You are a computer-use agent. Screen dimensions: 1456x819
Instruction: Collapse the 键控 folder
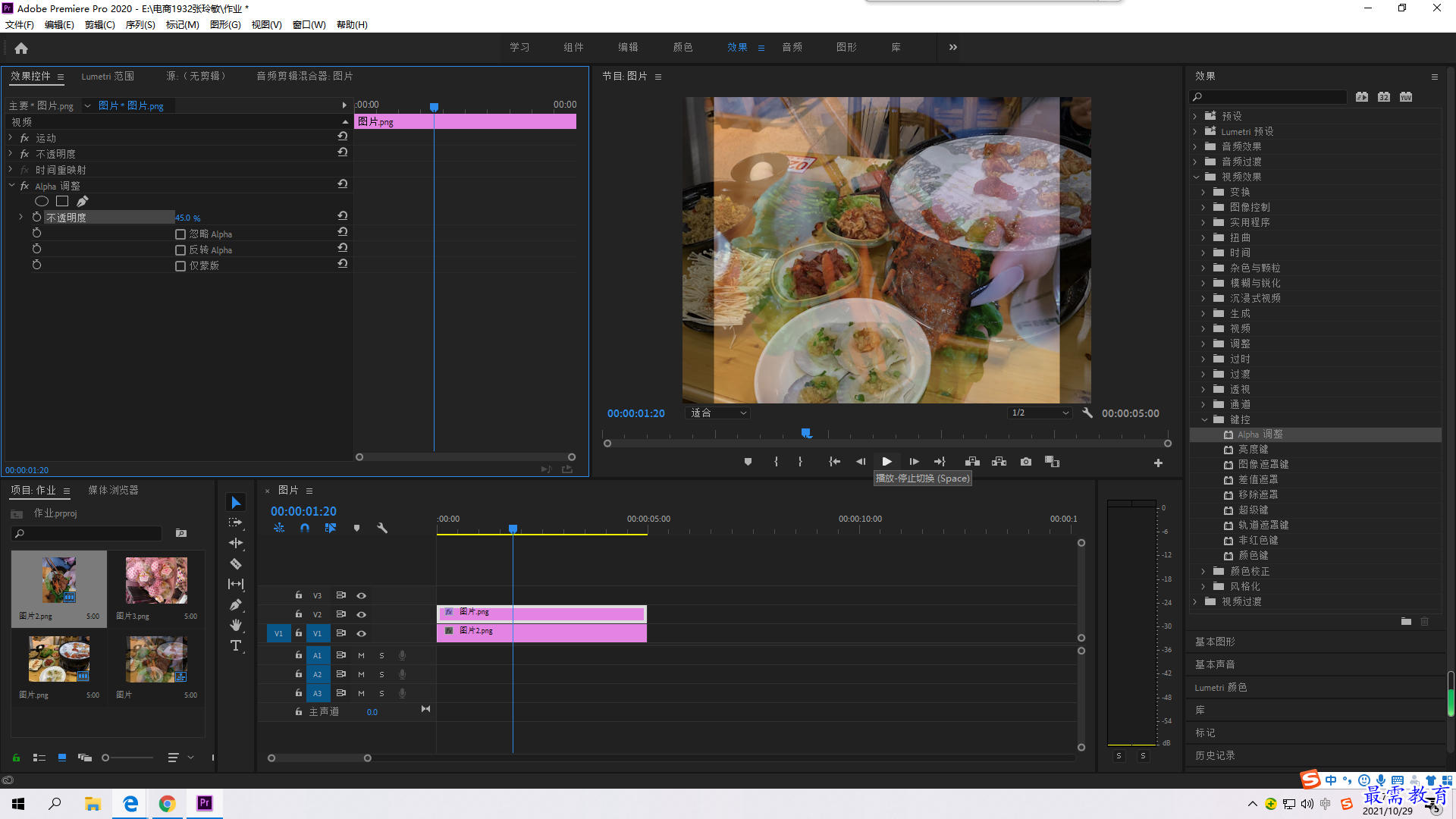coord(1204,419)
